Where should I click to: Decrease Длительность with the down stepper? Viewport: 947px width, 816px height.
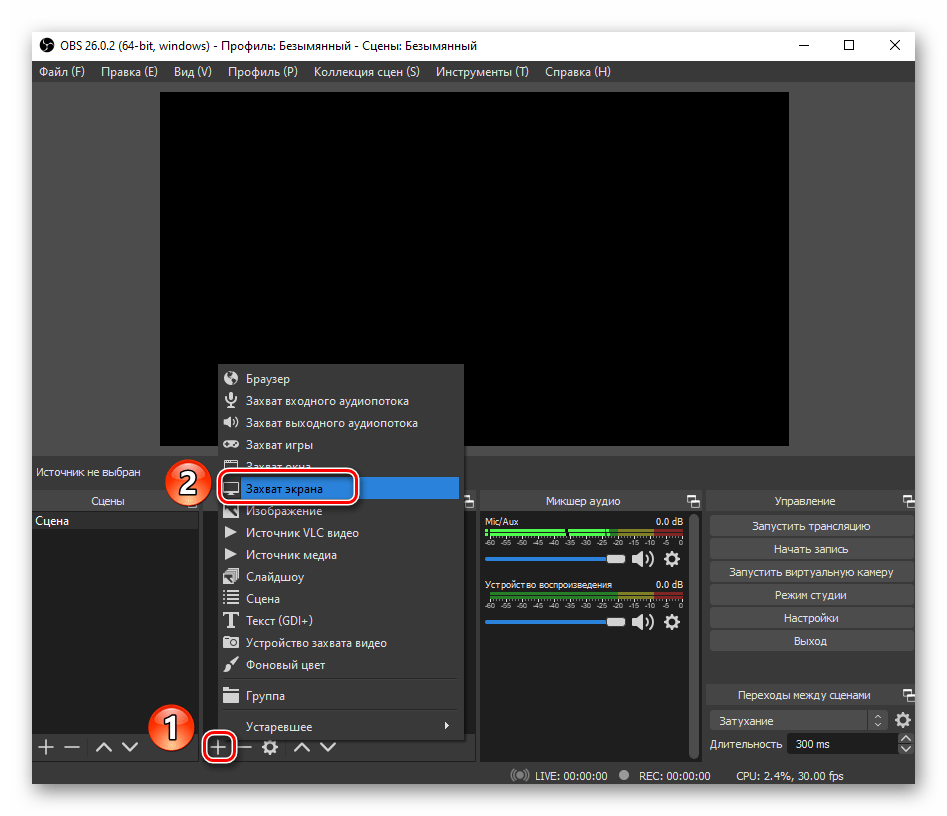coord(905,750)
